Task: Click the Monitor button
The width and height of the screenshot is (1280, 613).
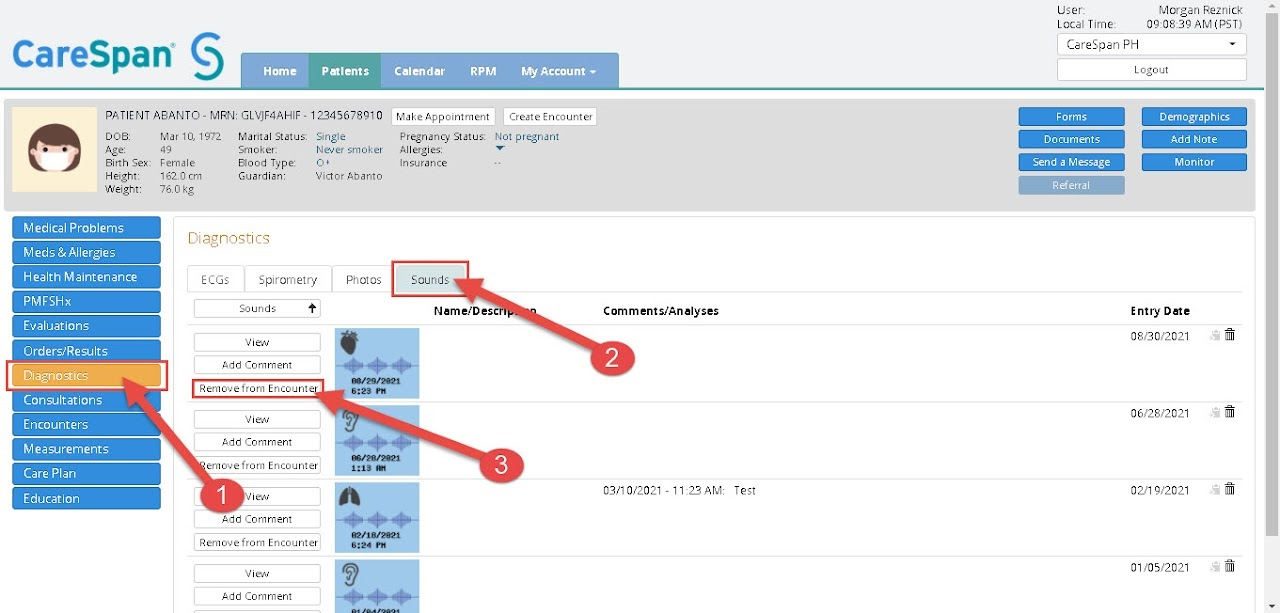Action: (x=1194, y=162)
